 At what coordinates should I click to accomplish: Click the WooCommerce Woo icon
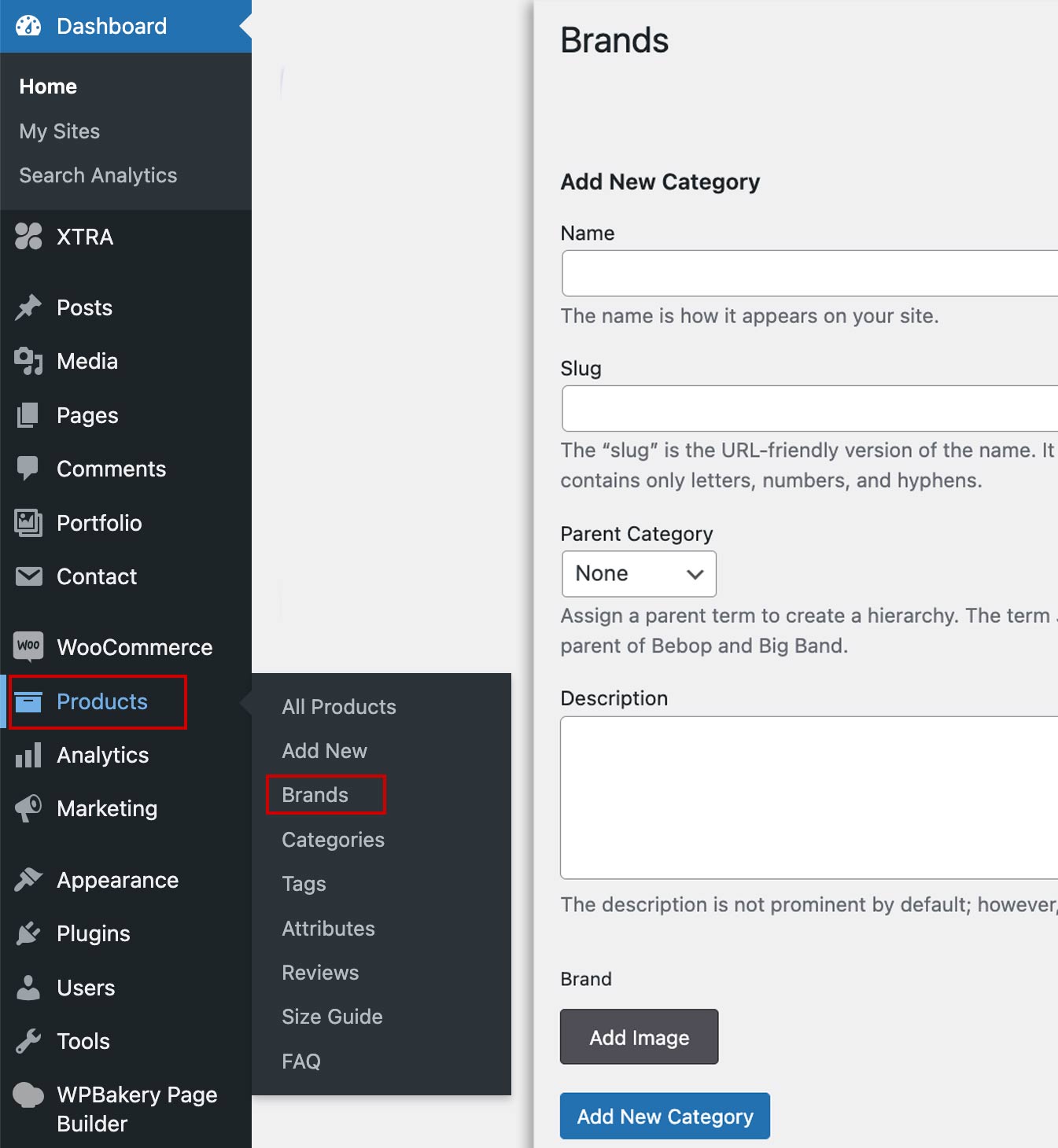point(28,646)
